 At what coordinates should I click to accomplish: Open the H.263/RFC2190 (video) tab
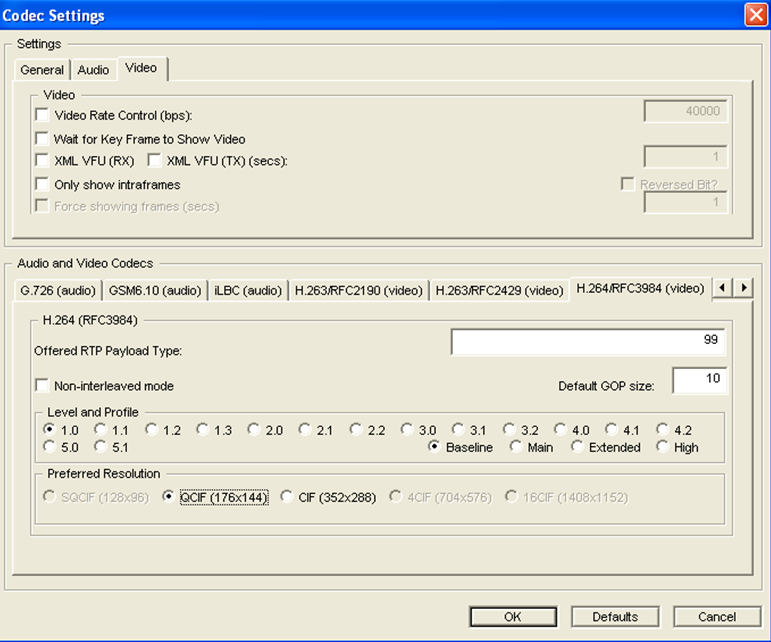358,291
